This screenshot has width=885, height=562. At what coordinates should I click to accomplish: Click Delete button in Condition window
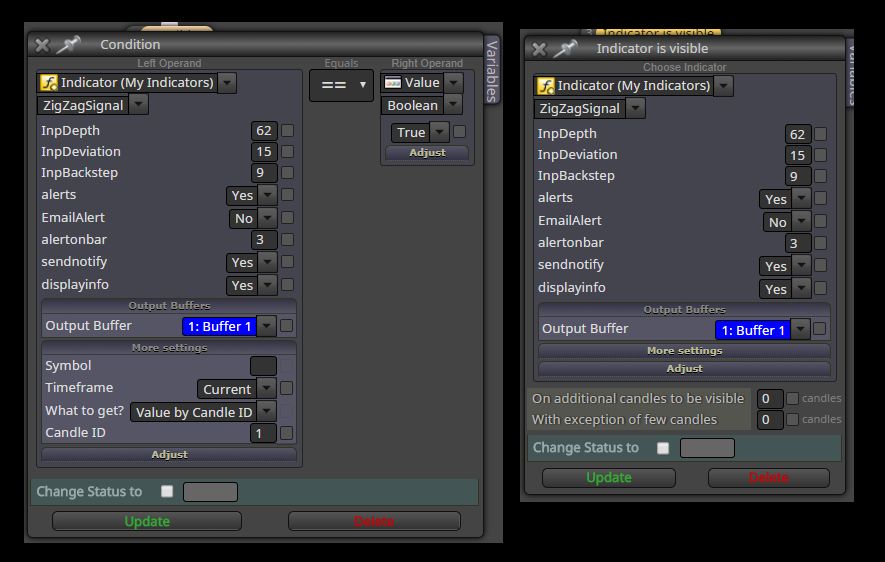click(374, 521)
